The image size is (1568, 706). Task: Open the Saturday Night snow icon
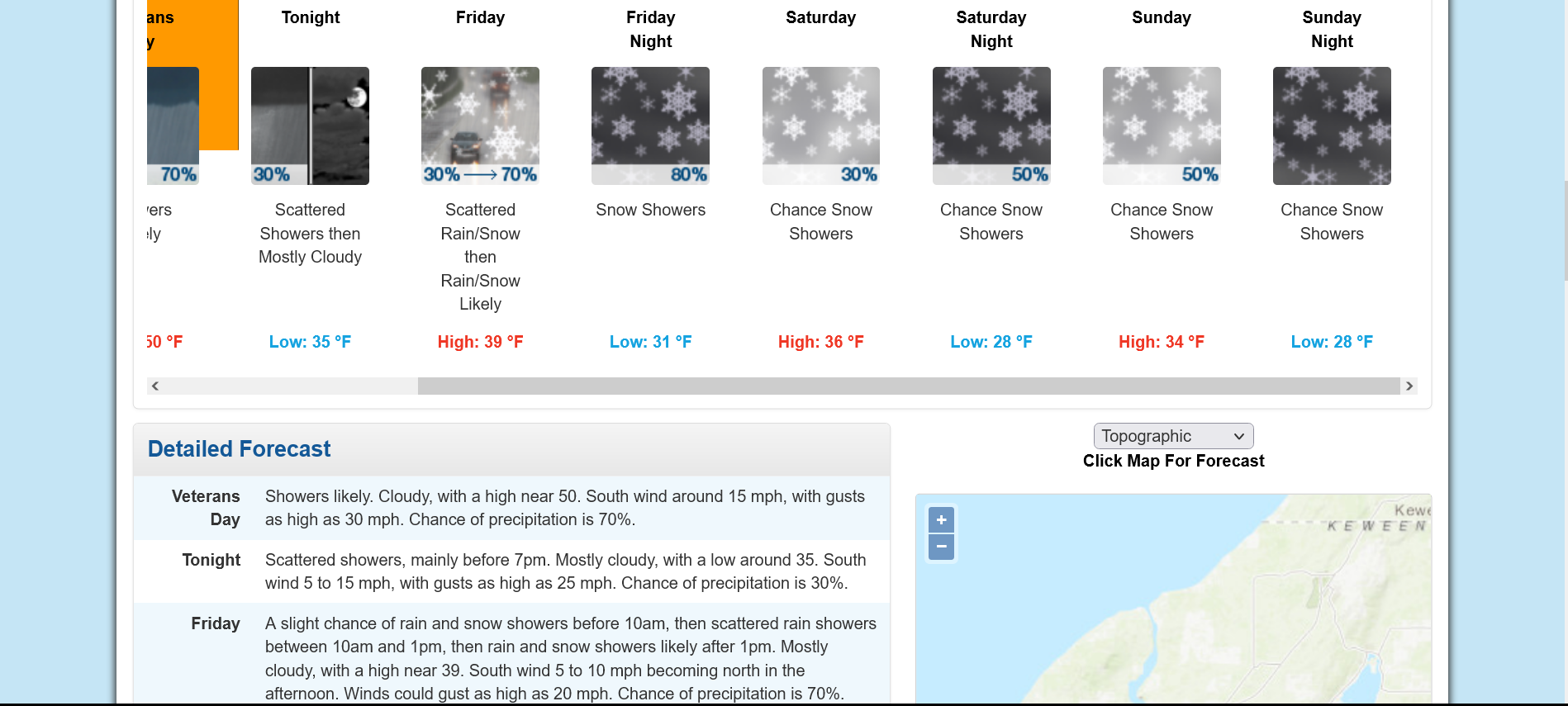coord(991,126)
